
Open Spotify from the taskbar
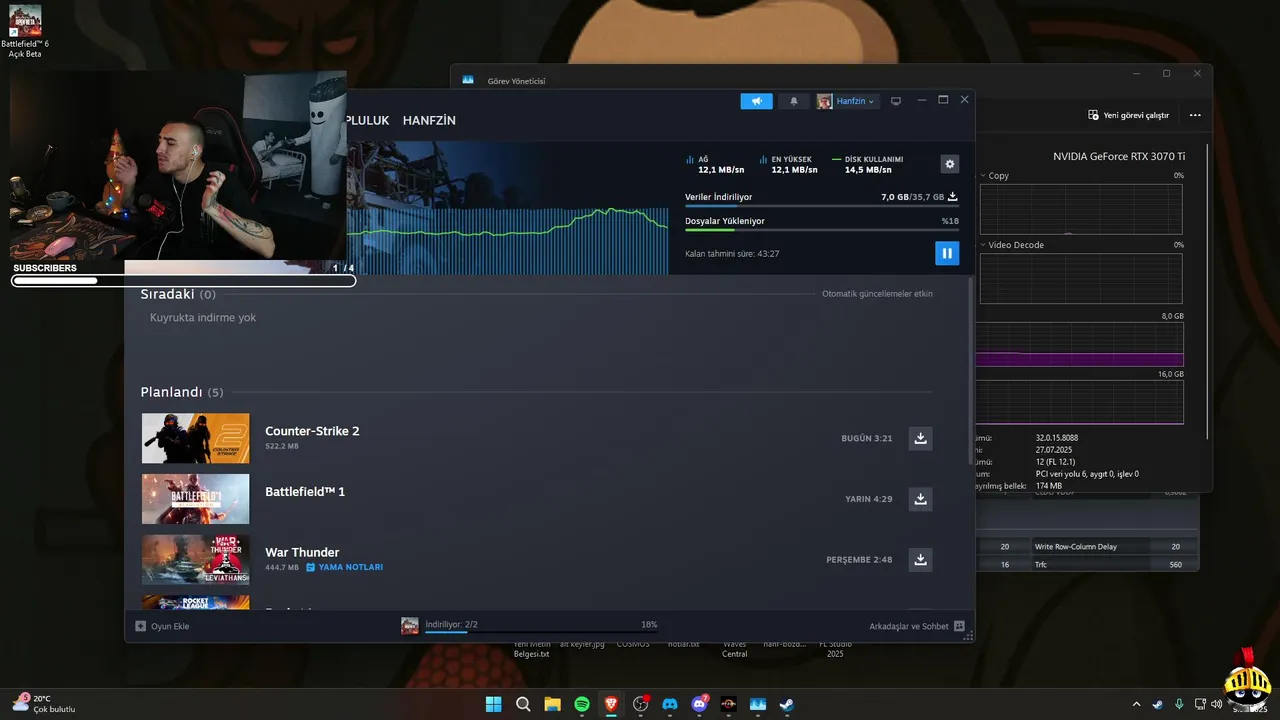tap(582, 704)
